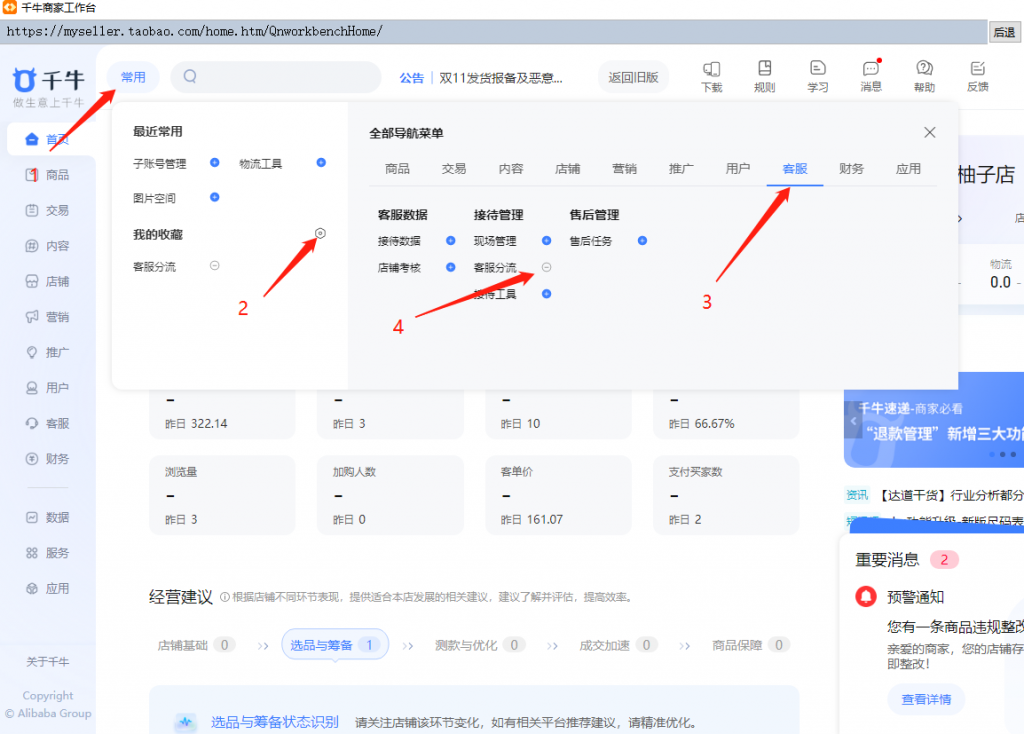Click the 反馈 (Feedback) icon
This screenshot has height=734, width=1024.
(977, 75)
